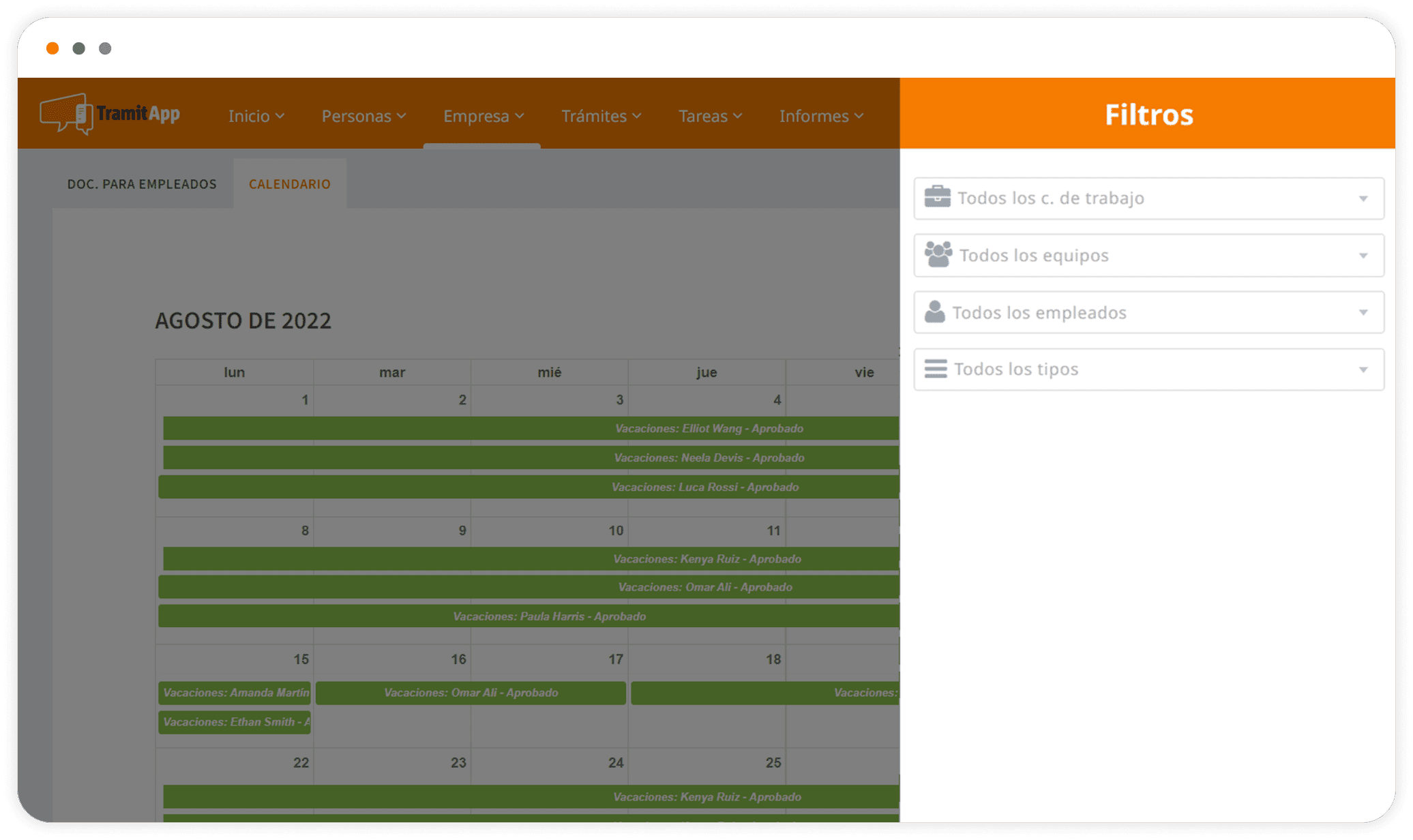
Task: Select the CALENDARIO tab
Action: 289,183
